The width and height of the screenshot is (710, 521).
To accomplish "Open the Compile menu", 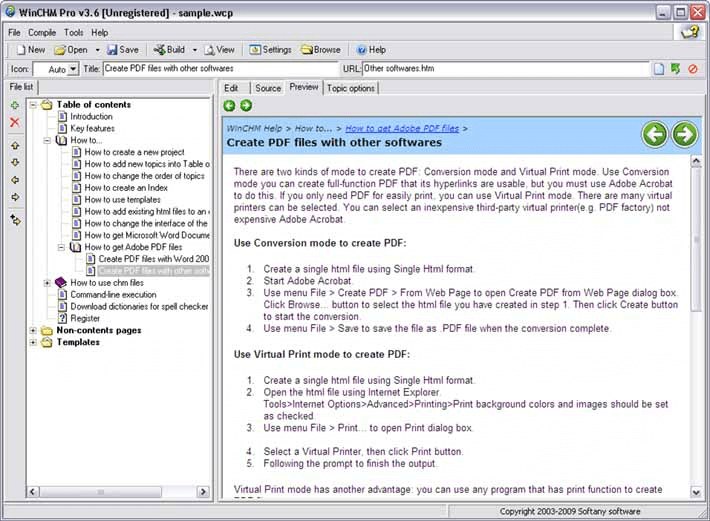I will tap(41, 32).
